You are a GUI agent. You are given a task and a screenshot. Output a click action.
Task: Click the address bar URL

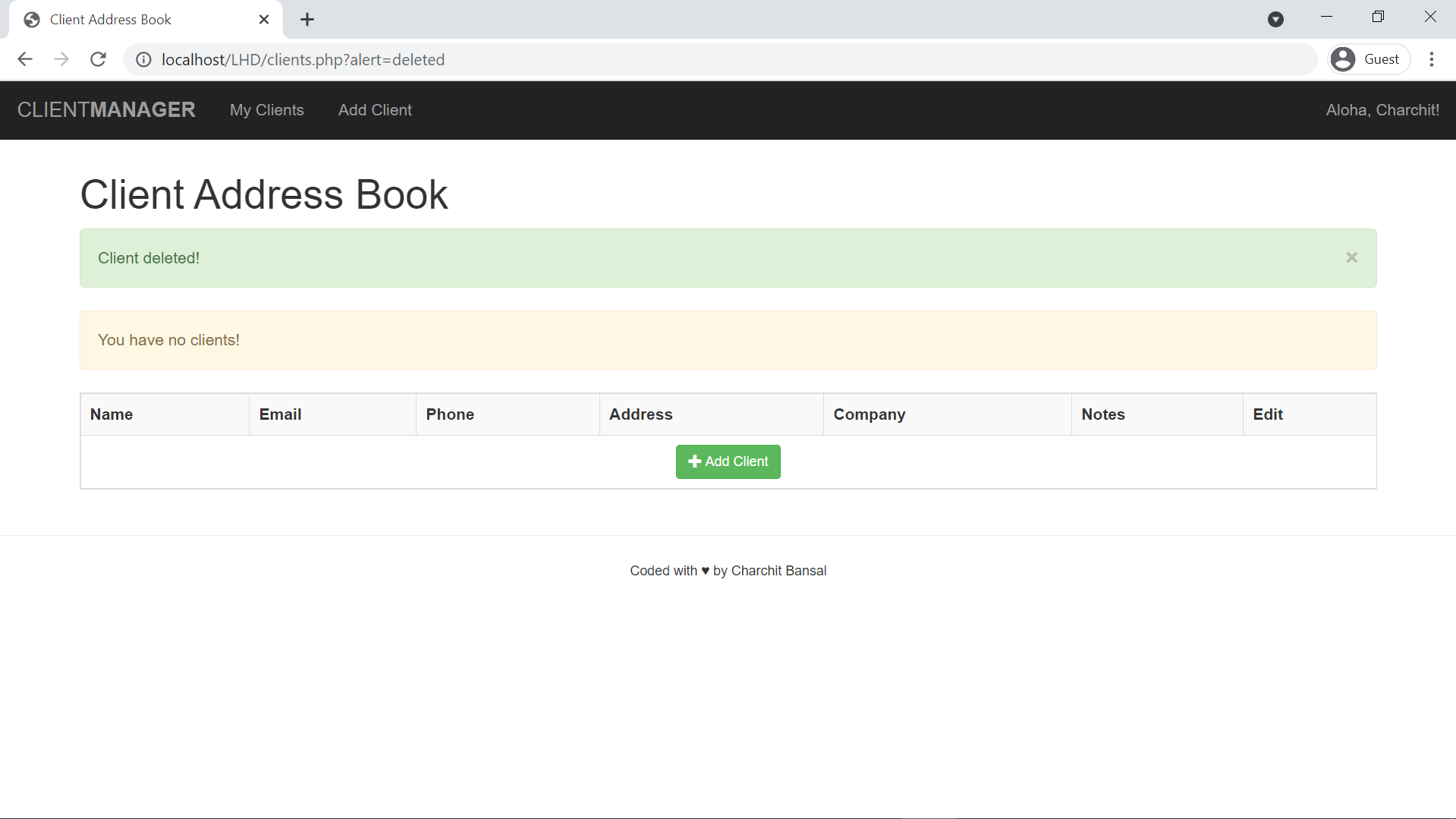pyautogui.click(x=303, y=59)
